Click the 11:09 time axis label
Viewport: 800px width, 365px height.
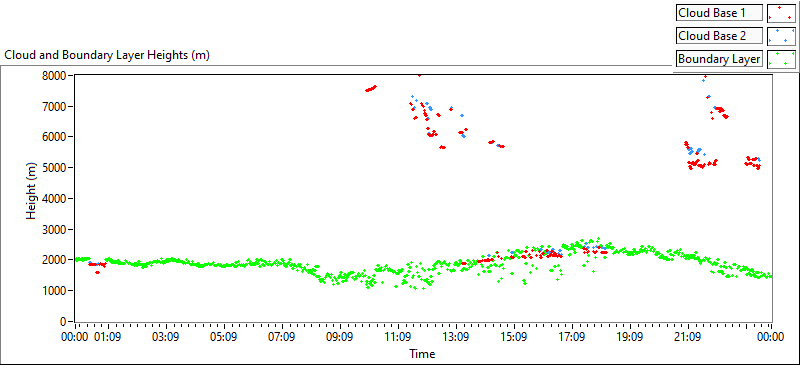pyautogui.click(x=398, y=337)
